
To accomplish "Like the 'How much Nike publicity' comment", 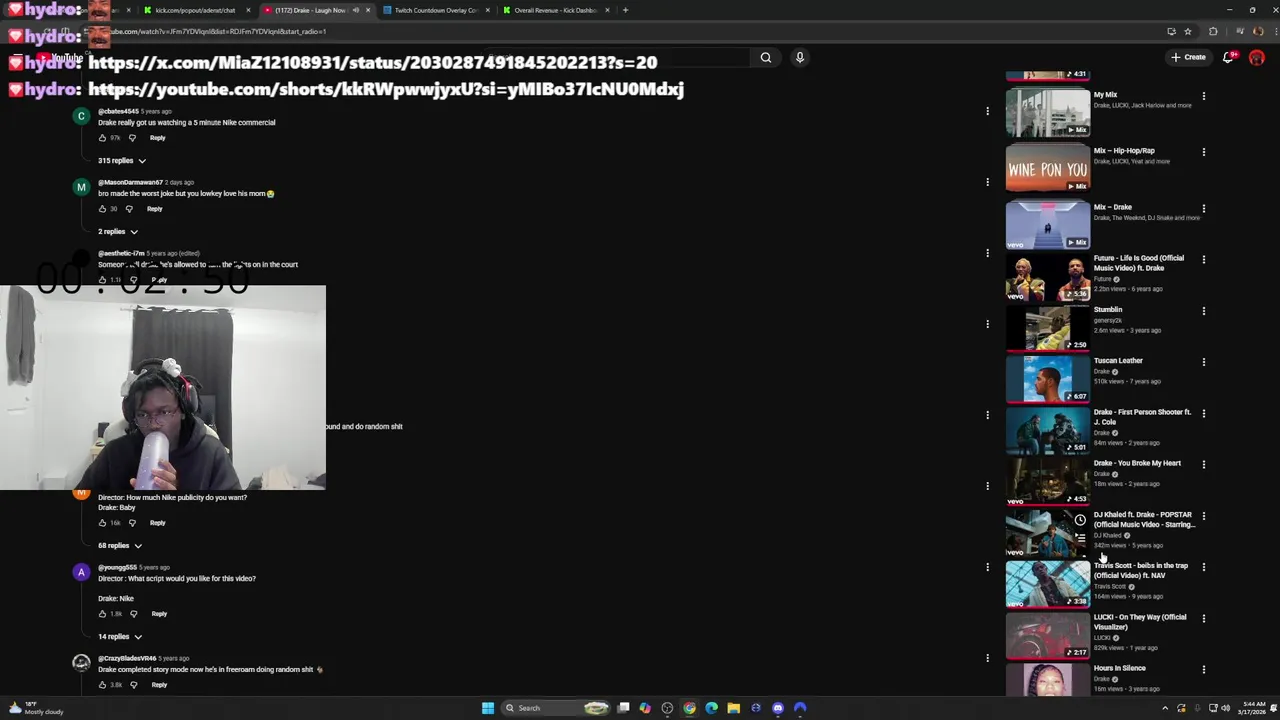I will tap(102, 523).
